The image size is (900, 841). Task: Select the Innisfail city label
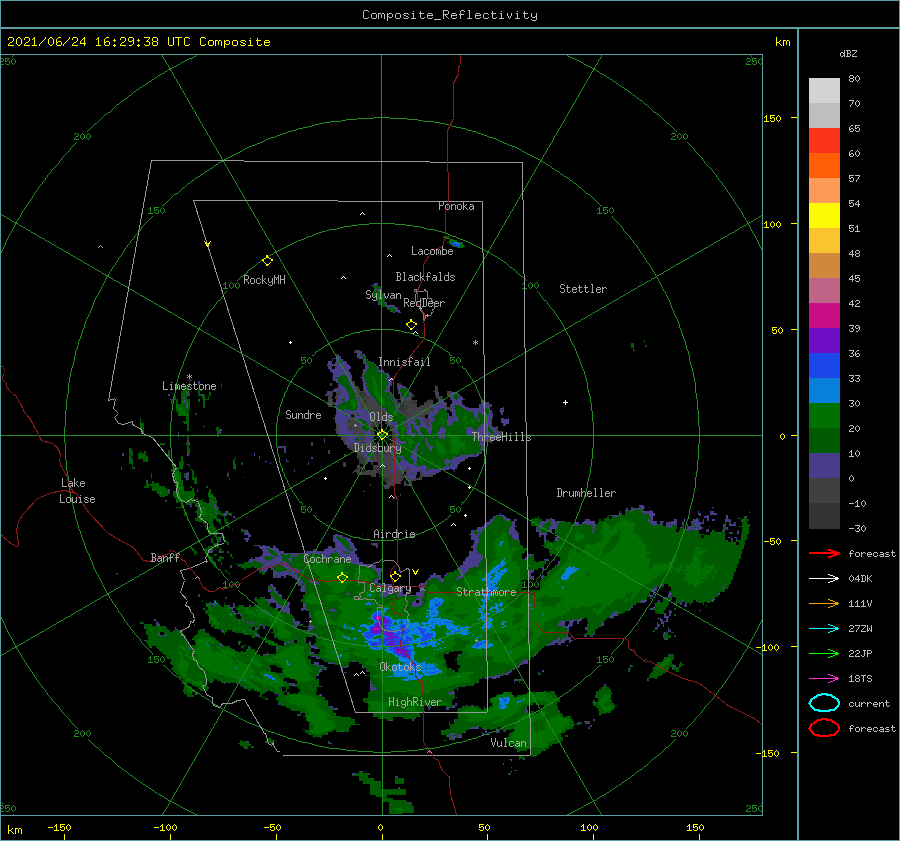pos(405,362)
